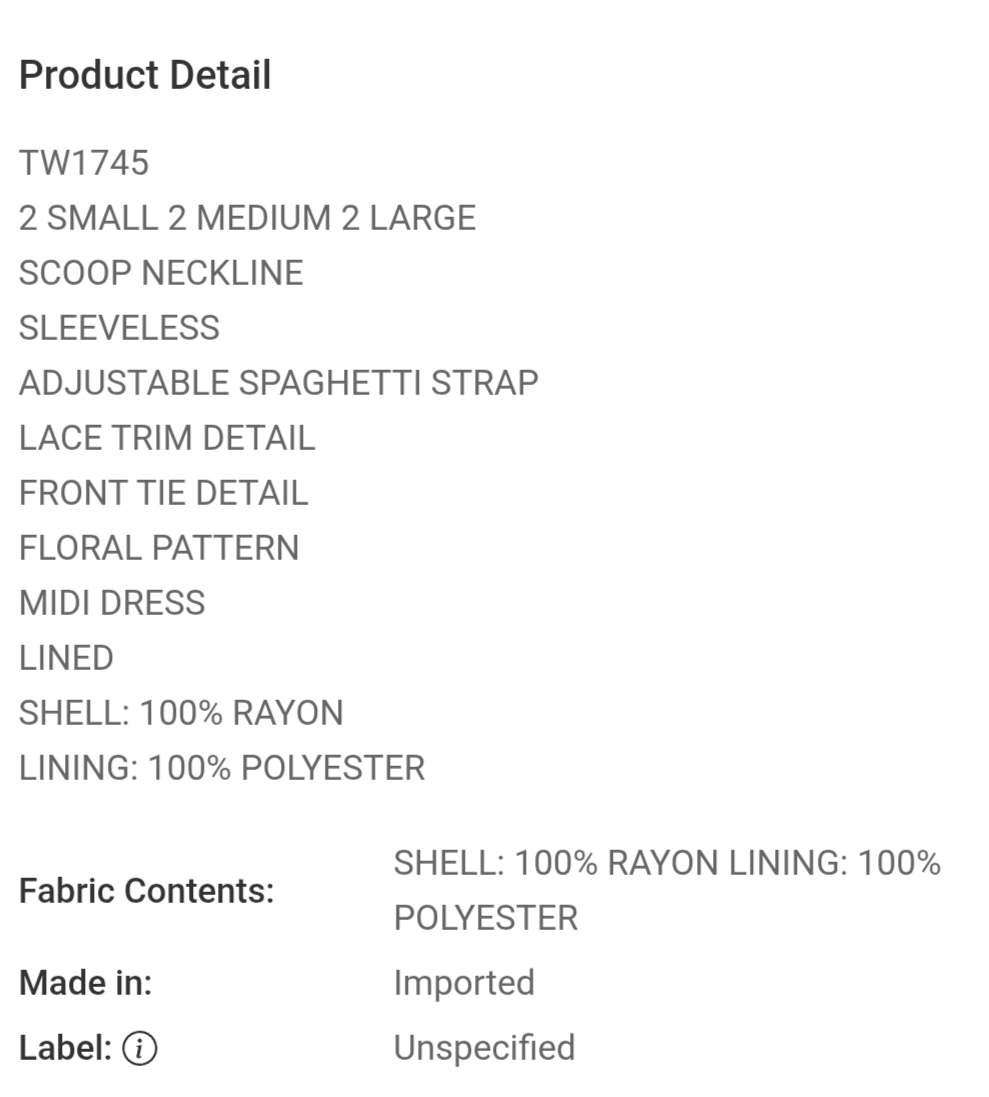The height and width of the screenshot is (1097, 989).
Task: Click the SCOOP NECKLINE text
Action: (x=161, y=273)
